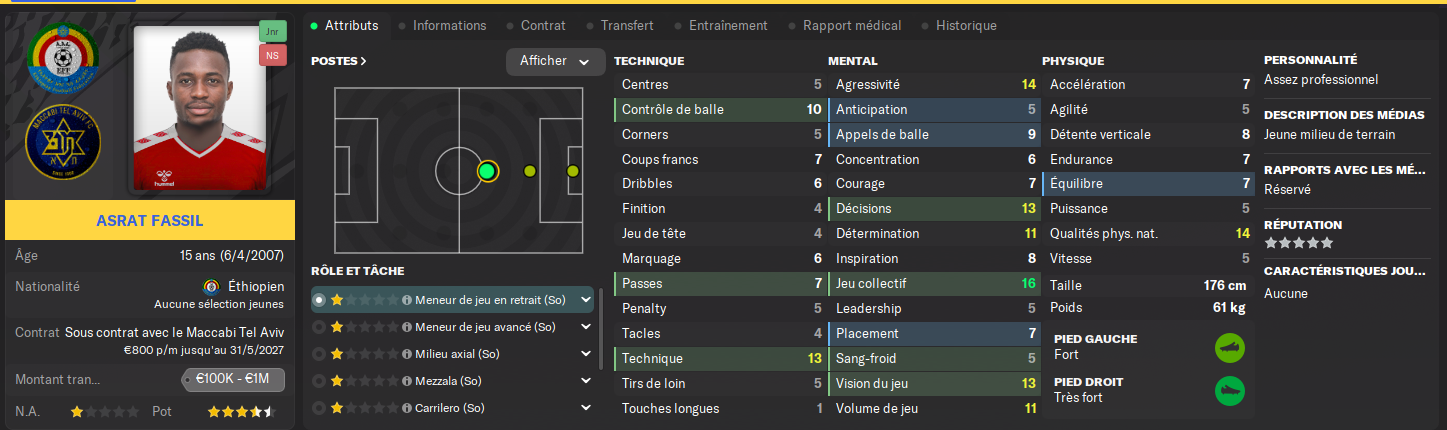Image resolution: width=1447 pixels, height=430 pixels.
Task: Expand the Mezzala role chevron
Action: pyautogui.click(x=585, y=381)
